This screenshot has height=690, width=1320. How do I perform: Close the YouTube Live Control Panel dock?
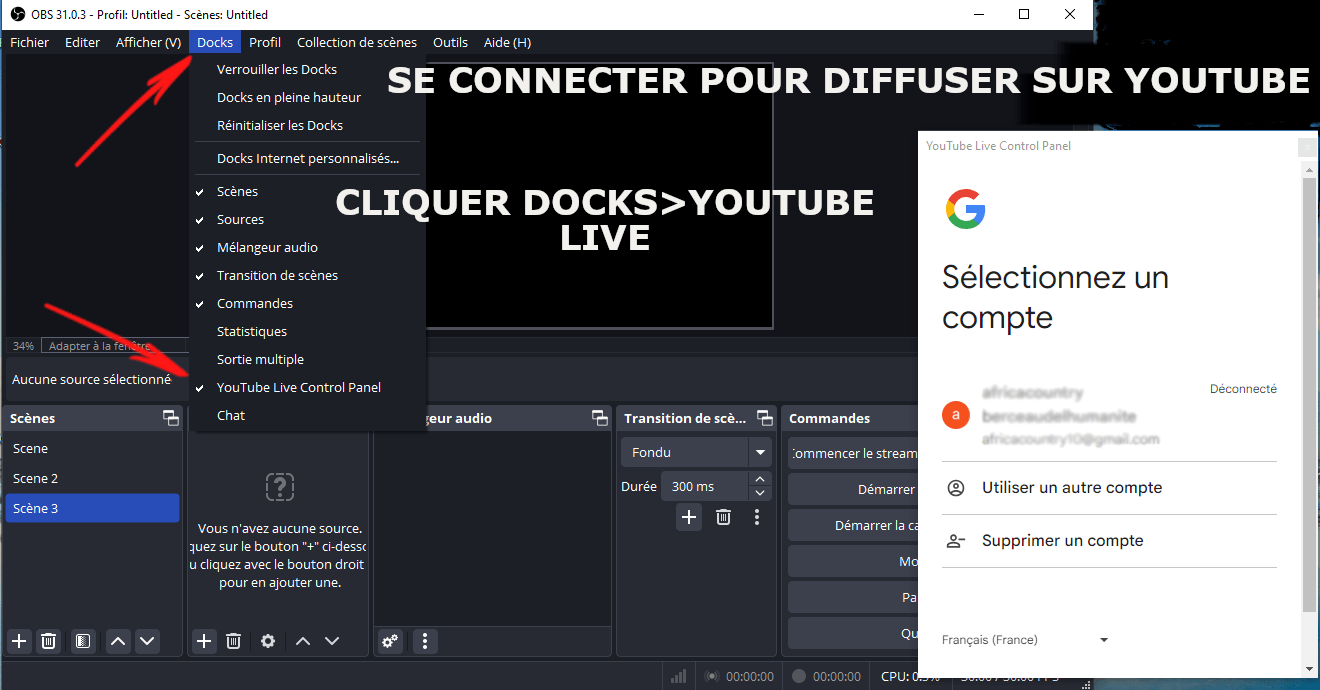(x=1306, y=147)
